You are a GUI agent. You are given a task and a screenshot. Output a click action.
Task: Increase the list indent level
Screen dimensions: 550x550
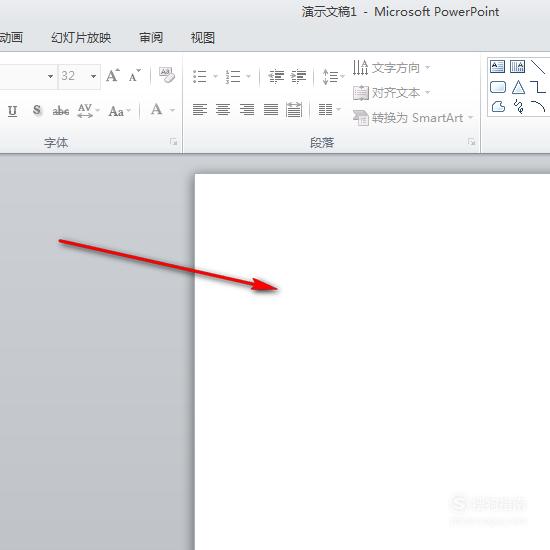tap(299, 76)
